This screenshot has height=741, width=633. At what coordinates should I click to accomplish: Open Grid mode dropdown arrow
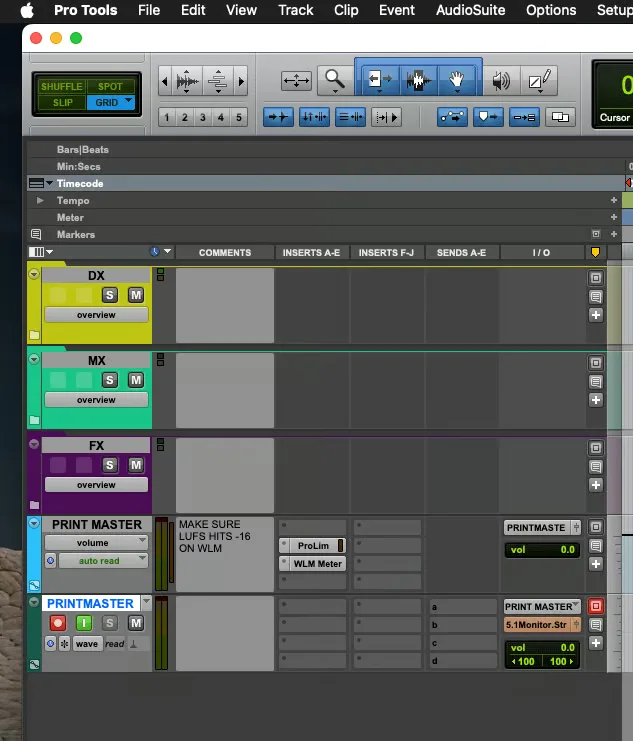click(129, 101)
